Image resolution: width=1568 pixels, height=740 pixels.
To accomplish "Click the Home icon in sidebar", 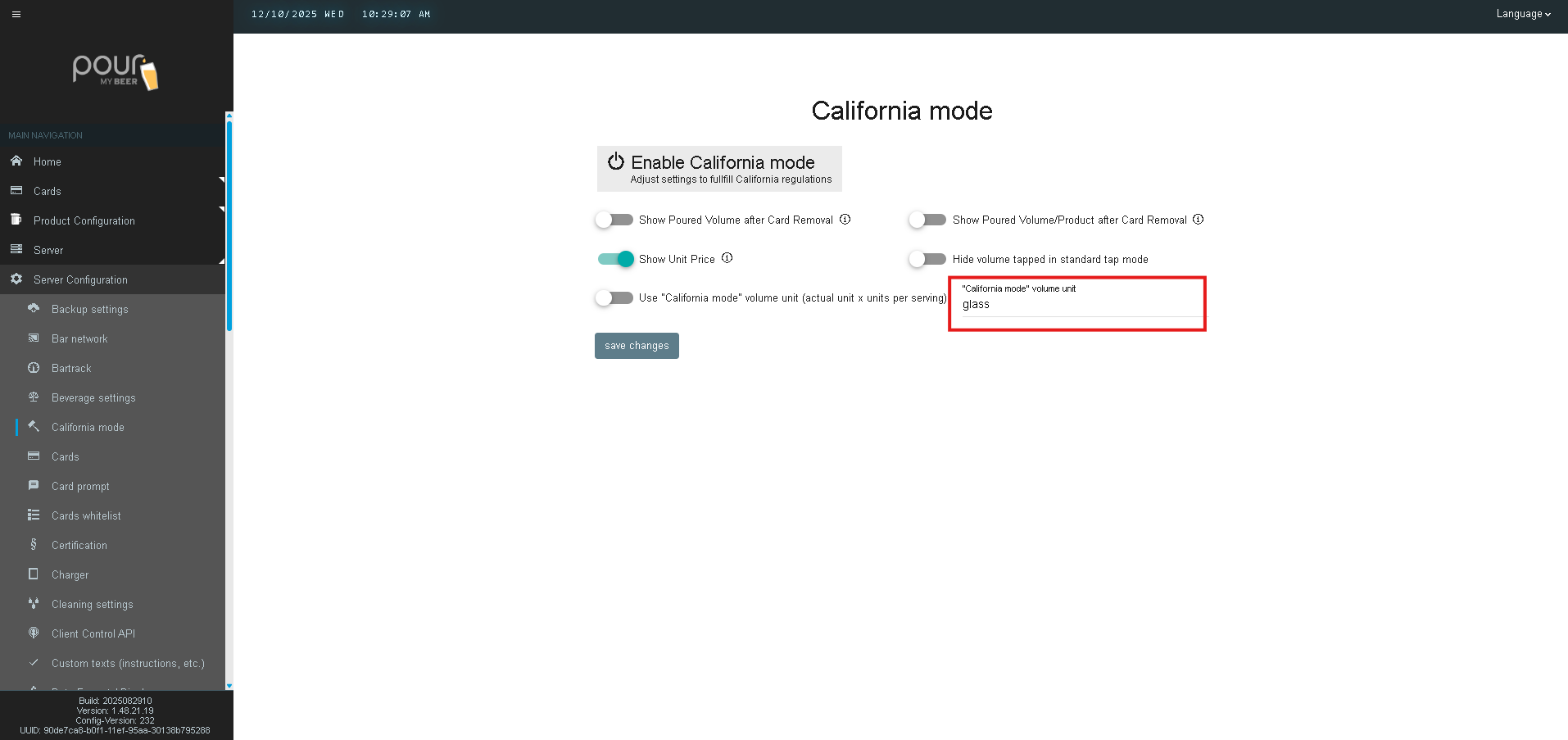I will (16, 161).
